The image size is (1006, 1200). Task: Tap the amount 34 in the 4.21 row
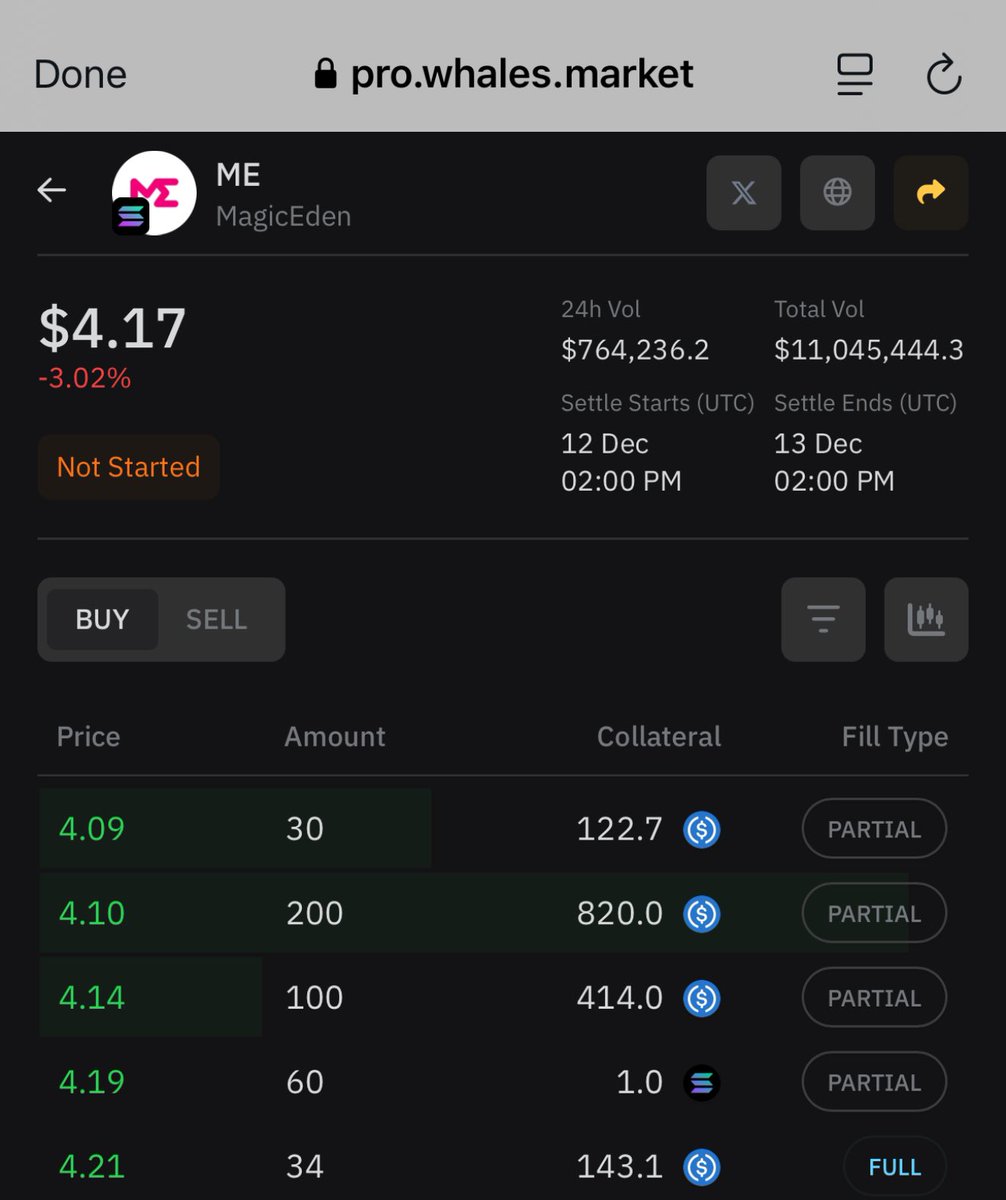(305, 1166)
